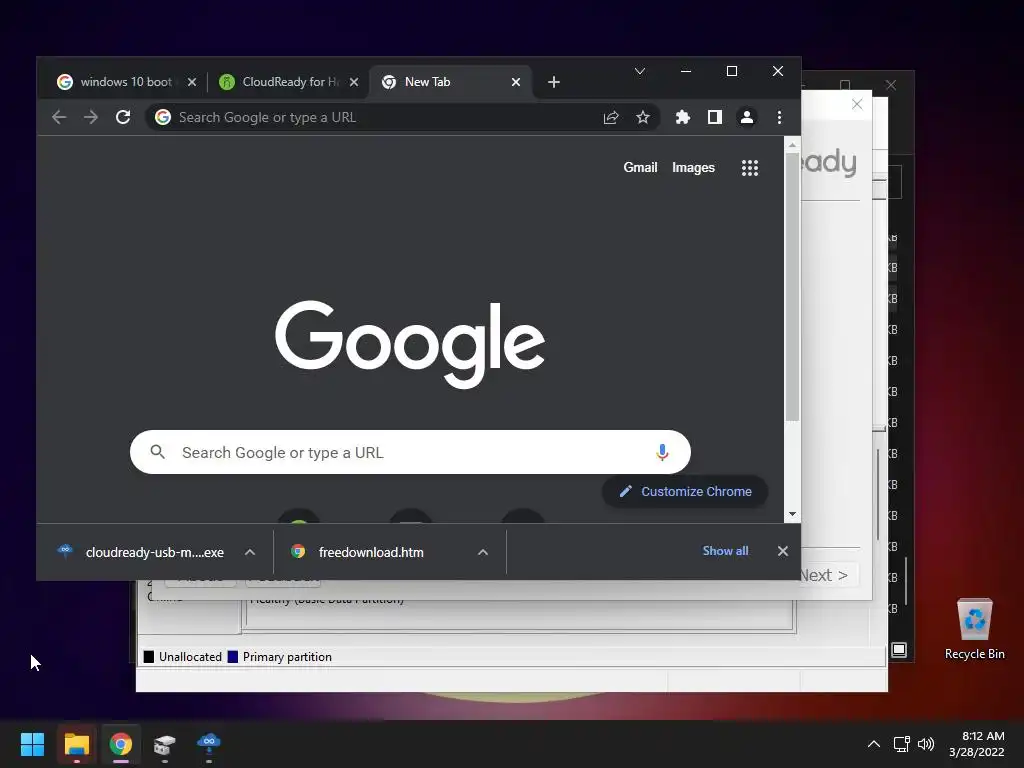Click Next in the CloudReady installer window

click(828, 575)
